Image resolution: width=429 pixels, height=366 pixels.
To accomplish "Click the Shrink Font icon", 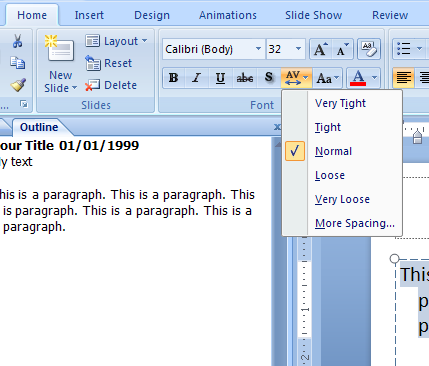I will click(x=342, y=49).
